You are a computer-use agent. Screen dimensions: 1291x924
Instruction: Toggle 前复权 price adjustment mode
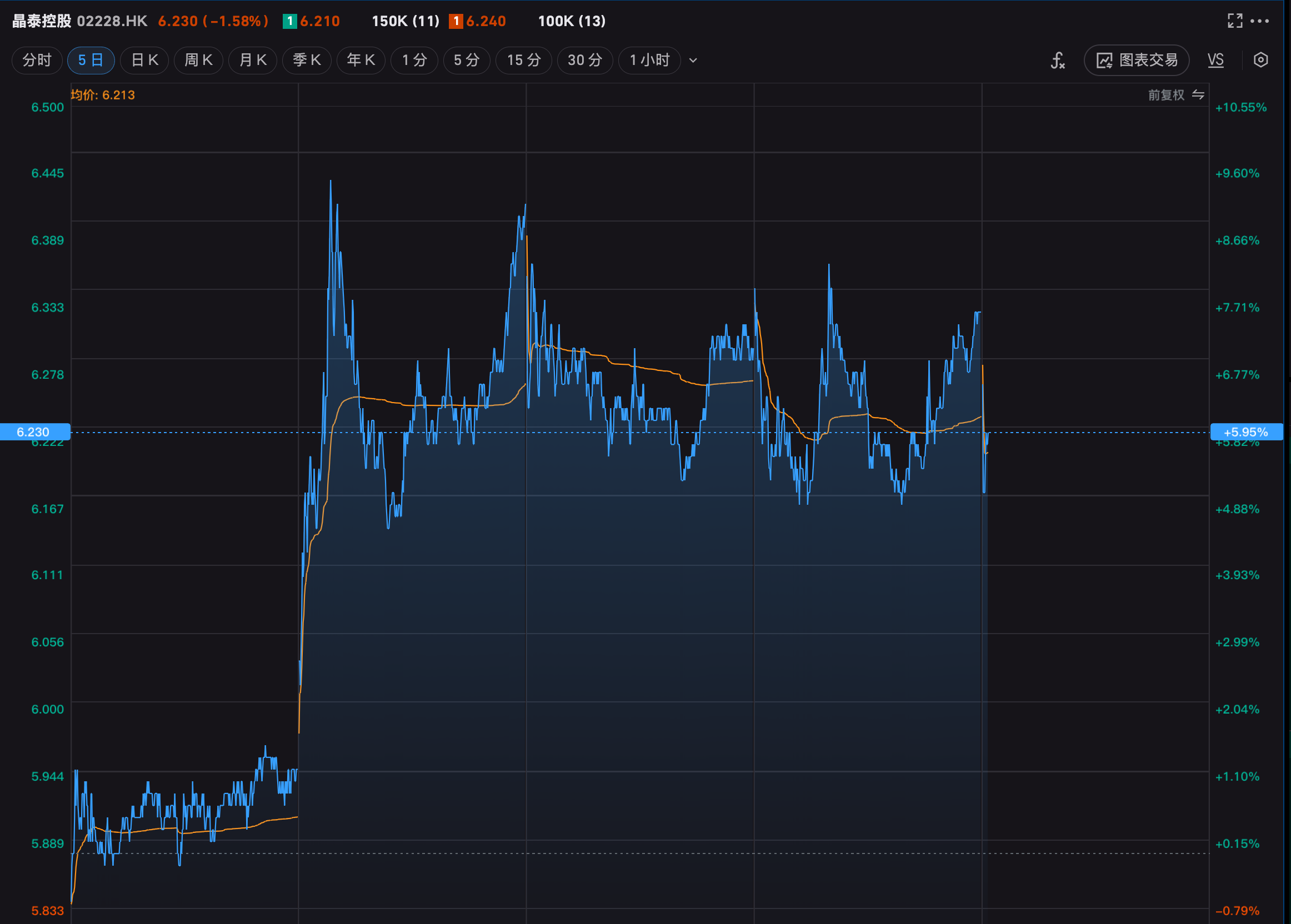[1166, 95]
